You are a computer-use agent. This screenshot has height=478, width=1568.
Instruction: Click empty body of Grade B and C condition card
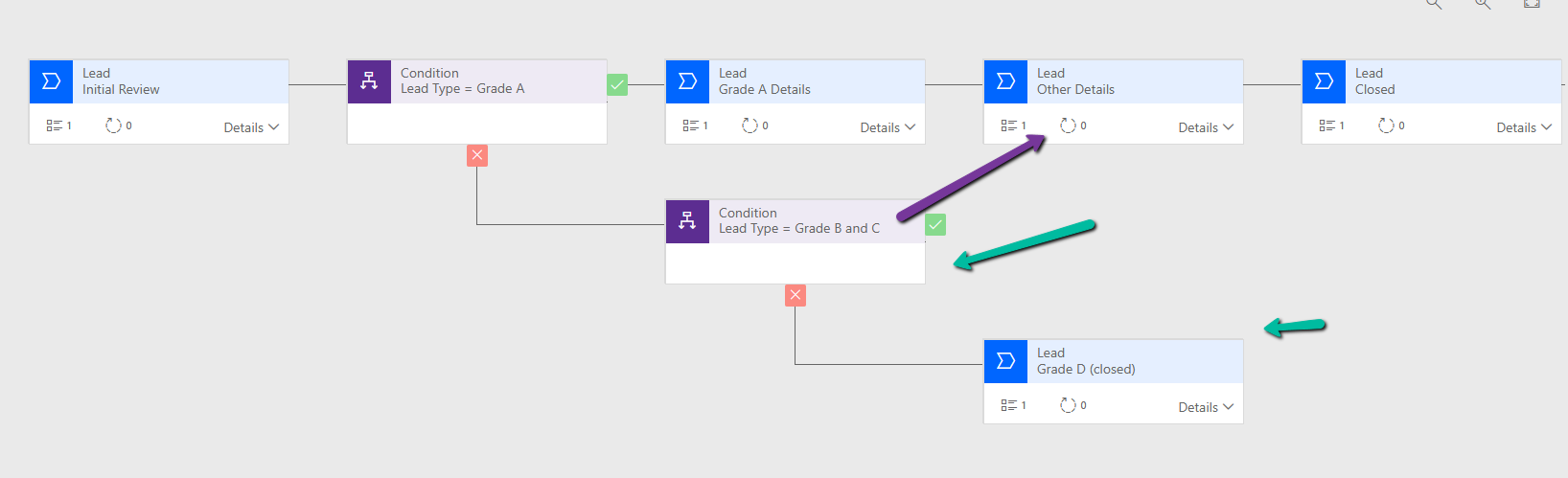click(x=796, y=263)
